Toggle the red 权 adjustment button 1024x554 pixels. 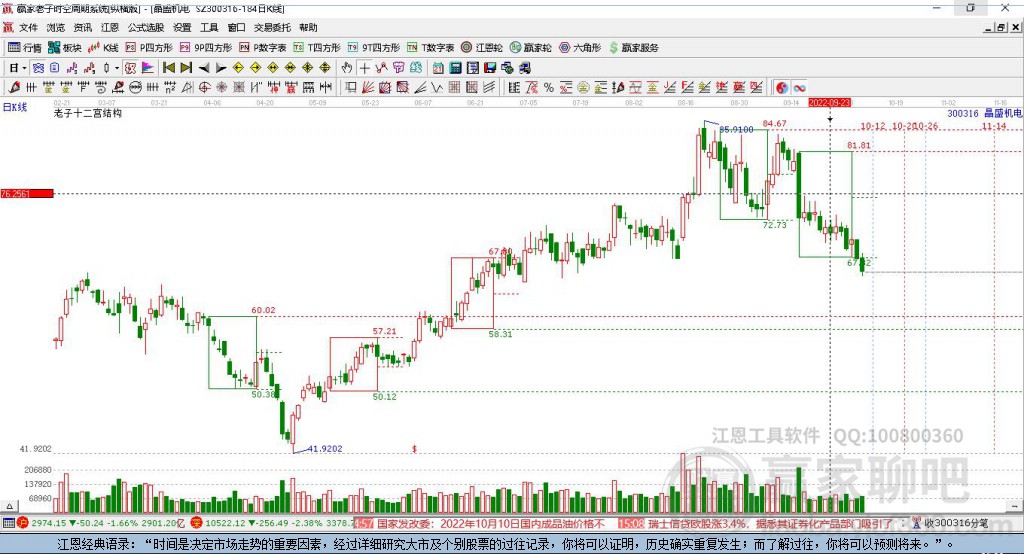[130, 68]
